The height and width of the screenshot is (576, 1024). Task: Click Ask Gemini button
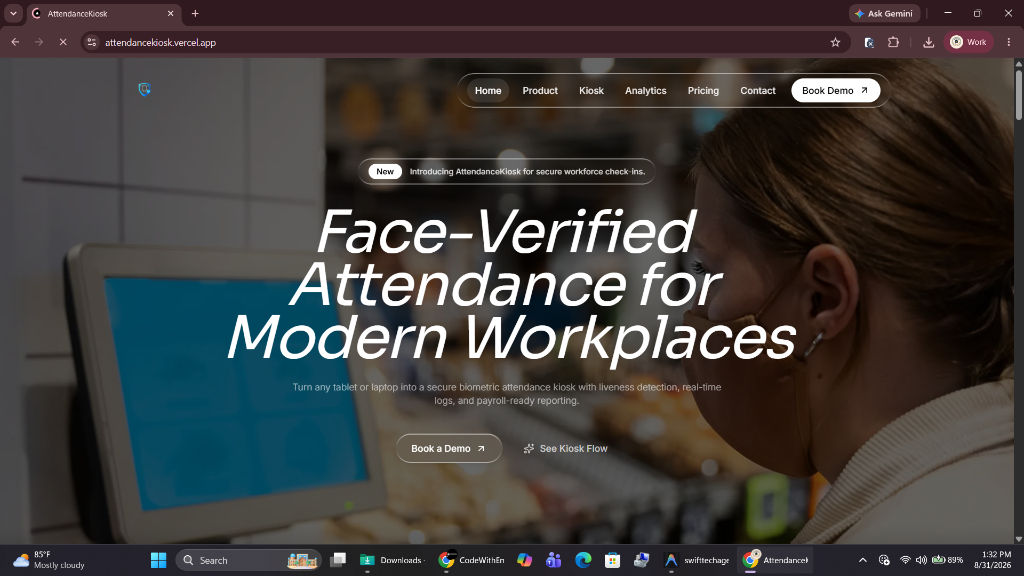884,13
